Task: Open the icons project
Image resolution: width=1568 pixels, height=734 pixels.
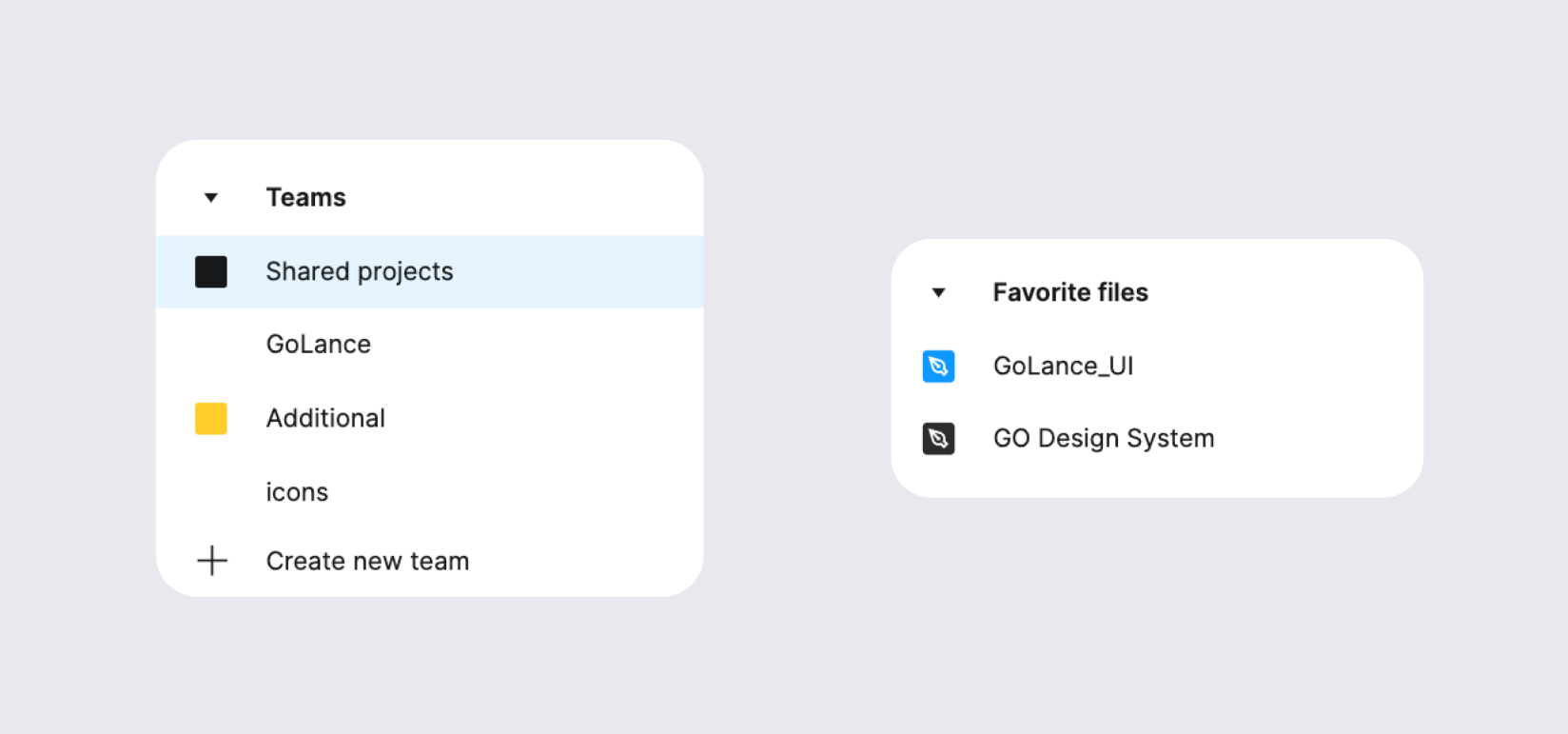Action: pos(297,492)
